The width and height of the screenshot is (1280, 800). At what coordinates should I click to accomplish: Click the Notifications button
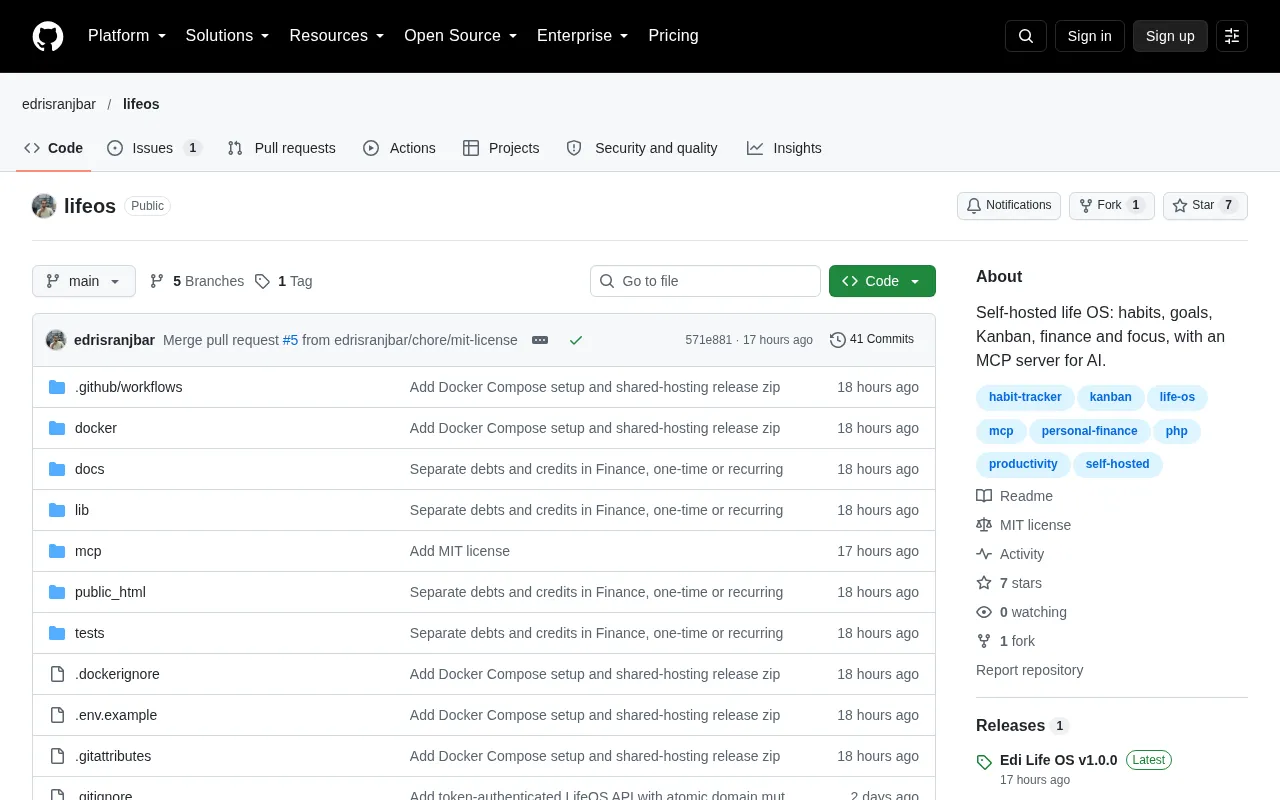(1009, 206)
